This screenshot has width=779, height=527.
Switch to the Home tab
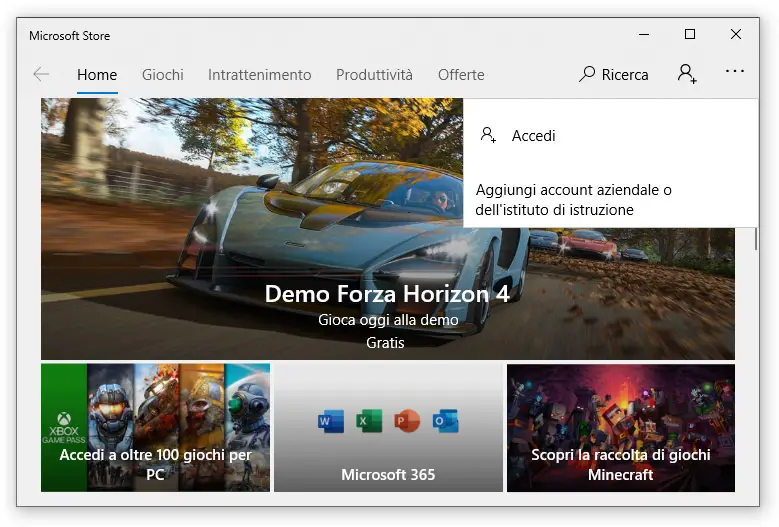[97, 74]
